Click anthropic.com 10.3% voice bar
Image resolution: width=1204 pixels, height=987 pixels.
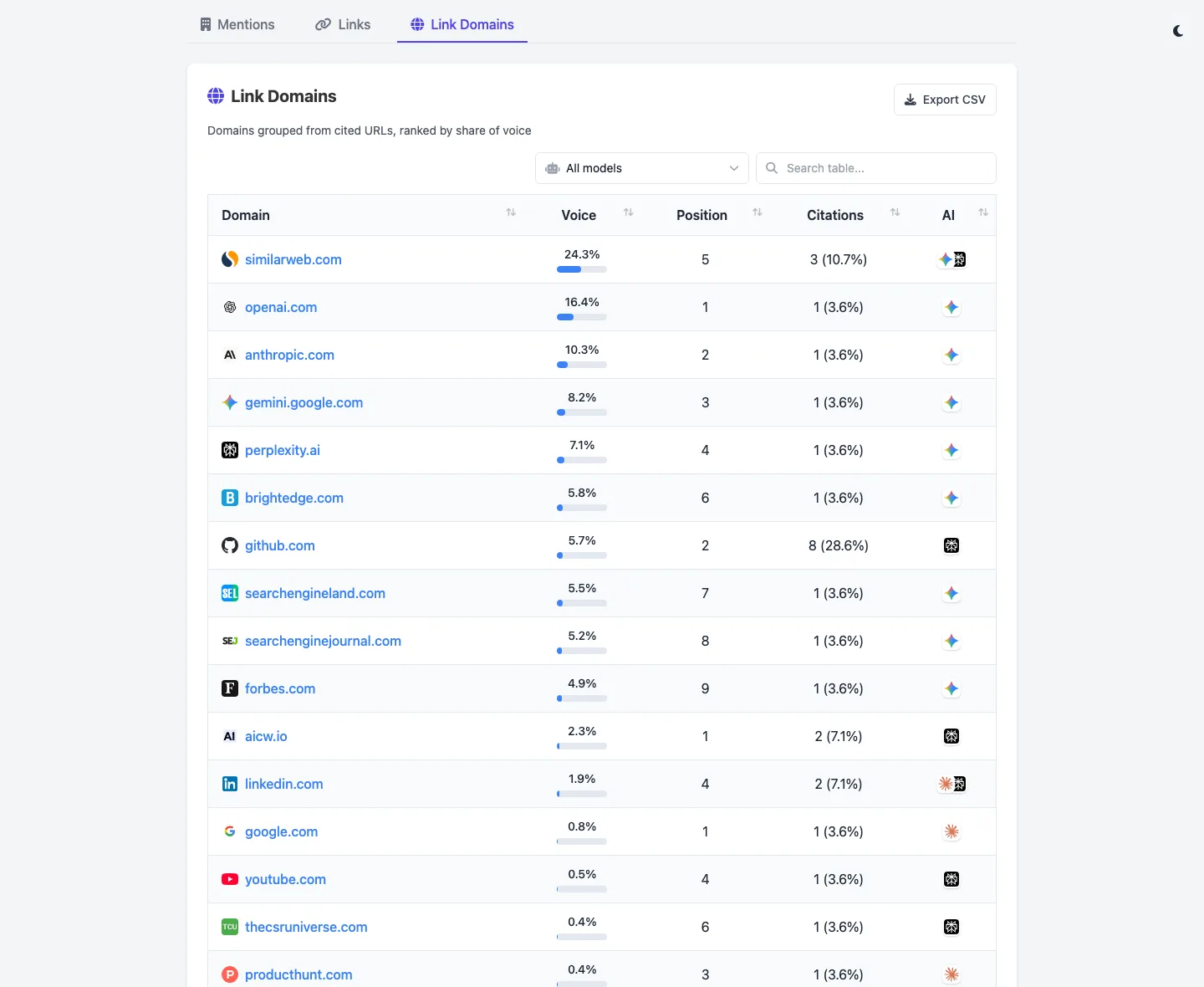tap(582, 365)
